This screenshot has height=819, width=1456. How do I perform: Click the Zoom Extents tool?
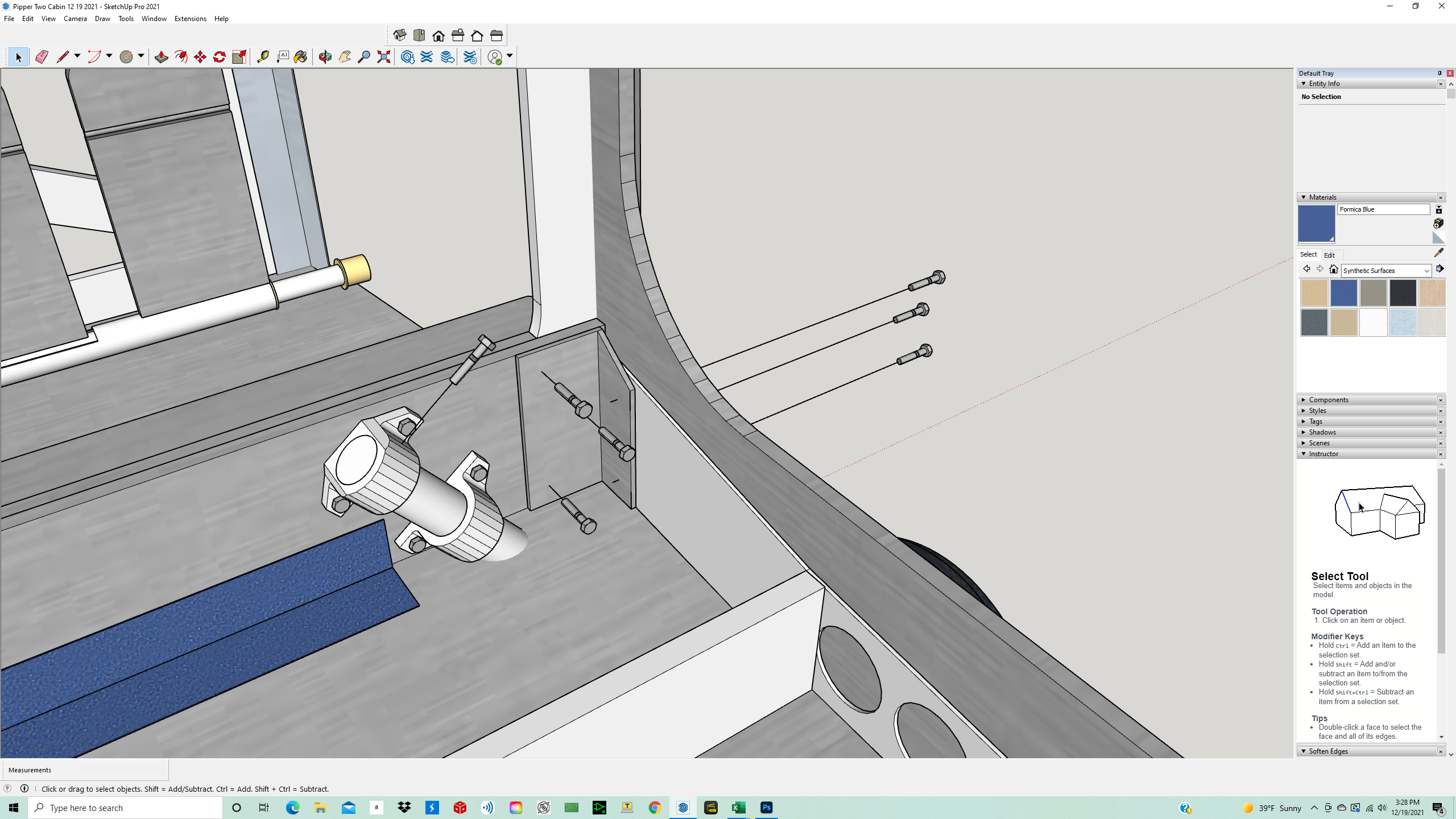[384, 57]
